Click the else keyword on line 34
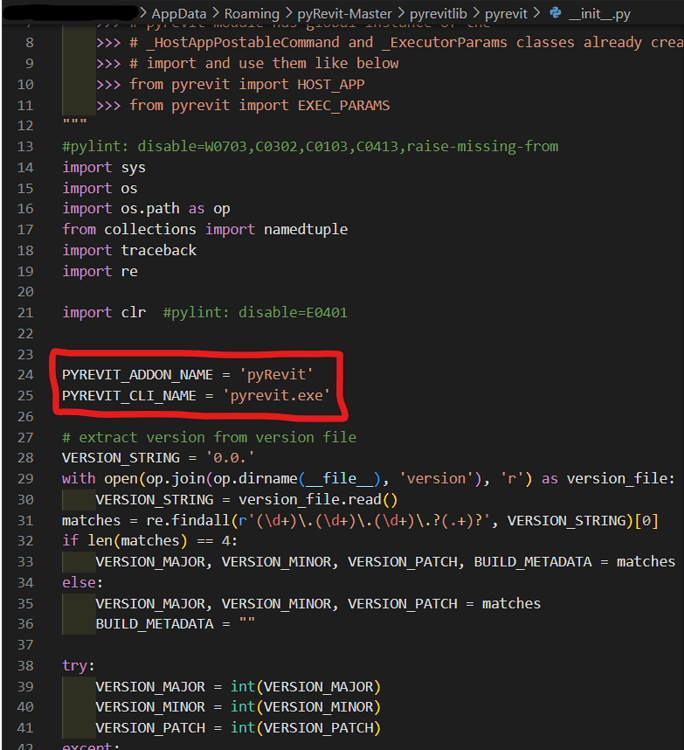 (83, 583)
